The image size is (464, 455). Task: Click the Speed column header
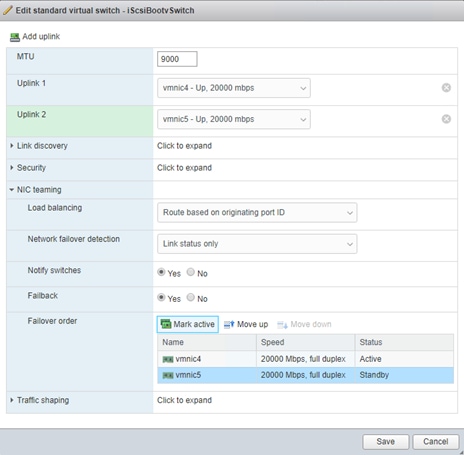[306, 342]
